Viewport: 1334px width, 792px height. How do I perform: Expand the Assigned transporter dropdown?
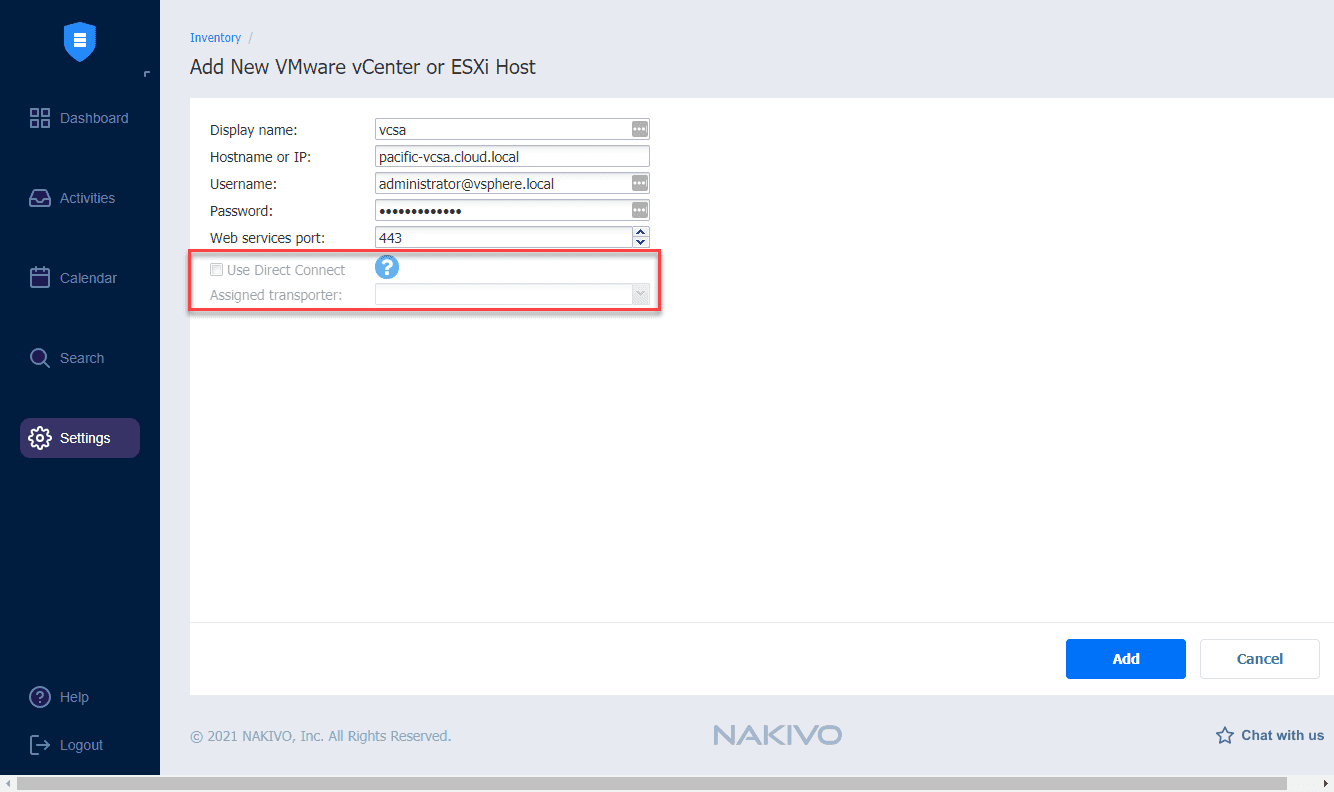click(x=640, y=294)
